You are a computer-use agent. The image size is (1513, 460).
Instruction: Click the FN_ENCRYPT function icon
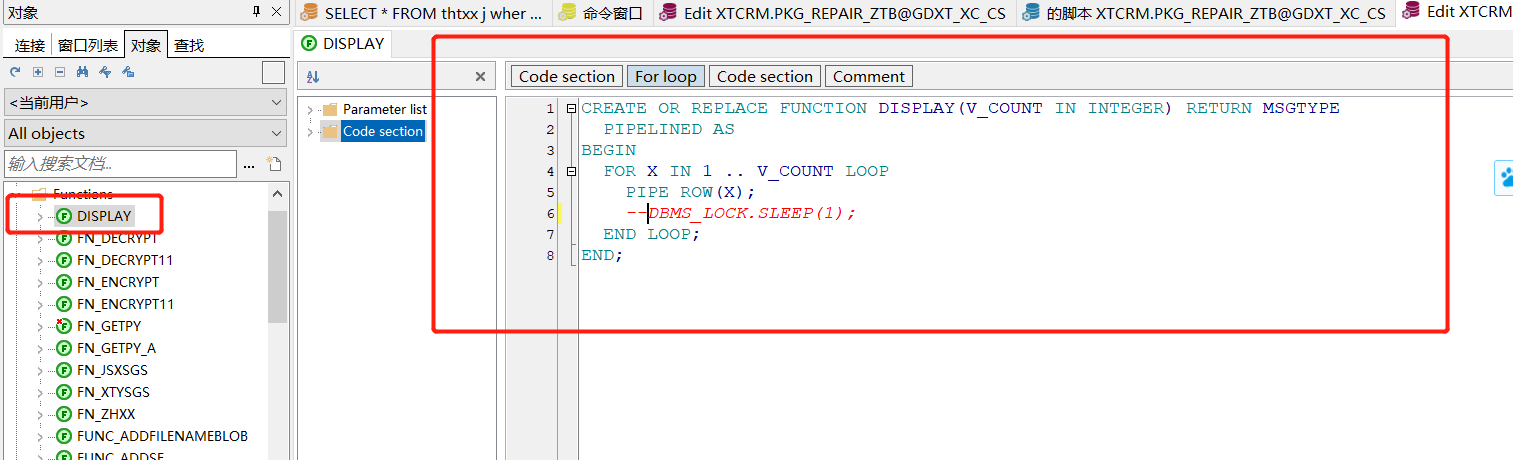click(x=64, y=282)
